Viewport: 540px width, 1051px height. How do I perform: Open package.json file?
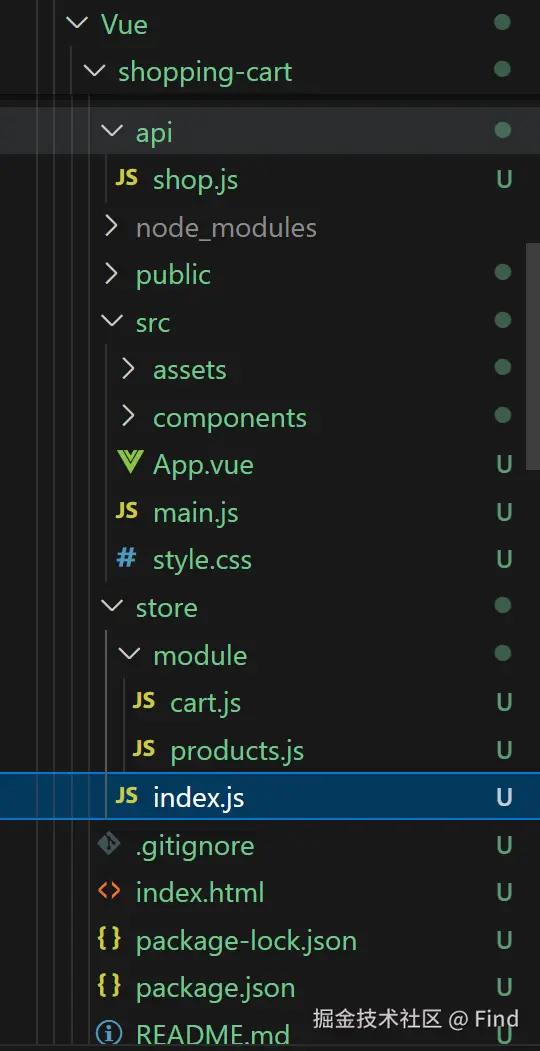pos(216,987)
